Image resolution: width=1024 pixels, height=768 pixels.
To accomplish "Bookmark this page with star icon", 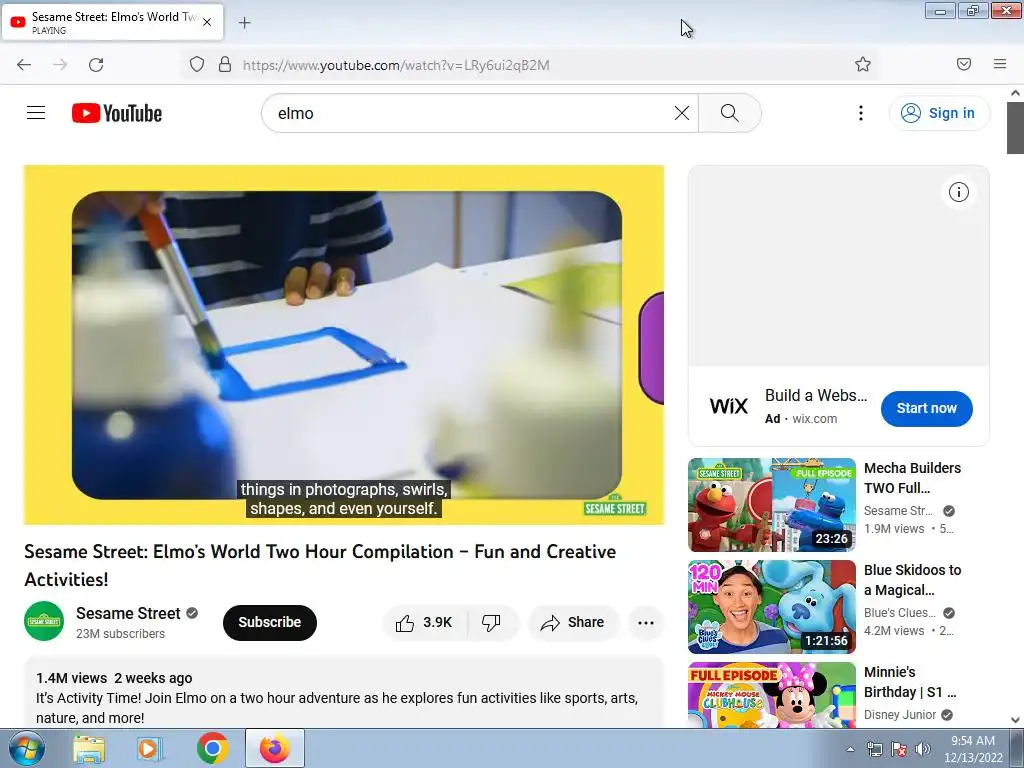I will [863, 64].
